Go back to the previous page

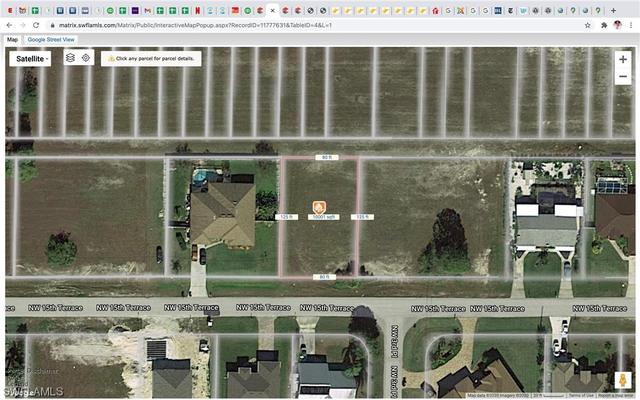pyautogui.click(x=9, y=24)
